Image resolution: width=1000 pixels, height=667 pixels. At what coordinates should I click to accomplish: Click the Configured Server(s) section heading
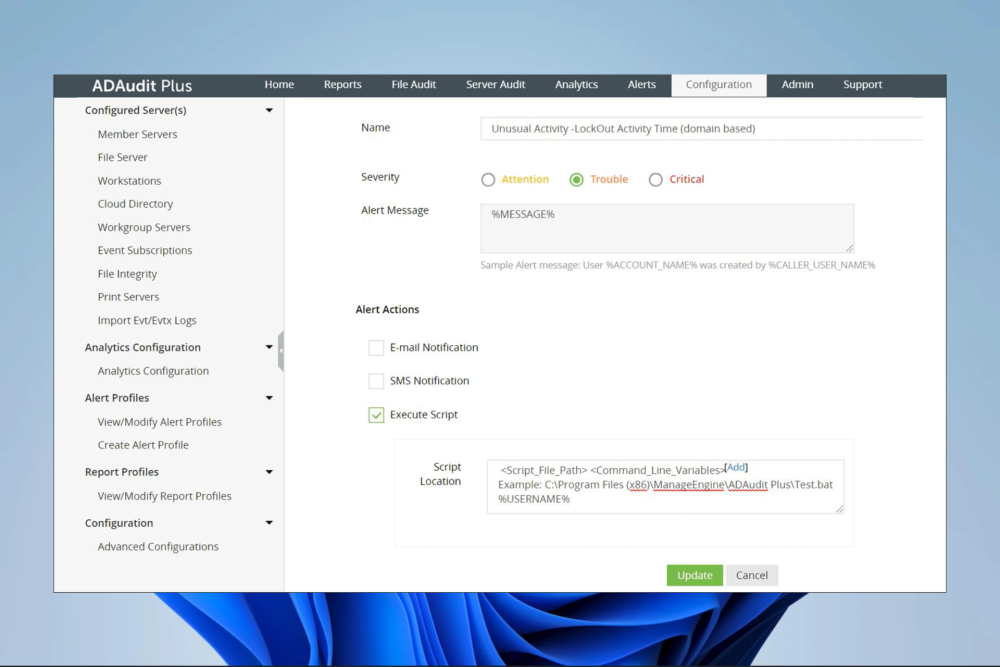click(x=135, y=110)
